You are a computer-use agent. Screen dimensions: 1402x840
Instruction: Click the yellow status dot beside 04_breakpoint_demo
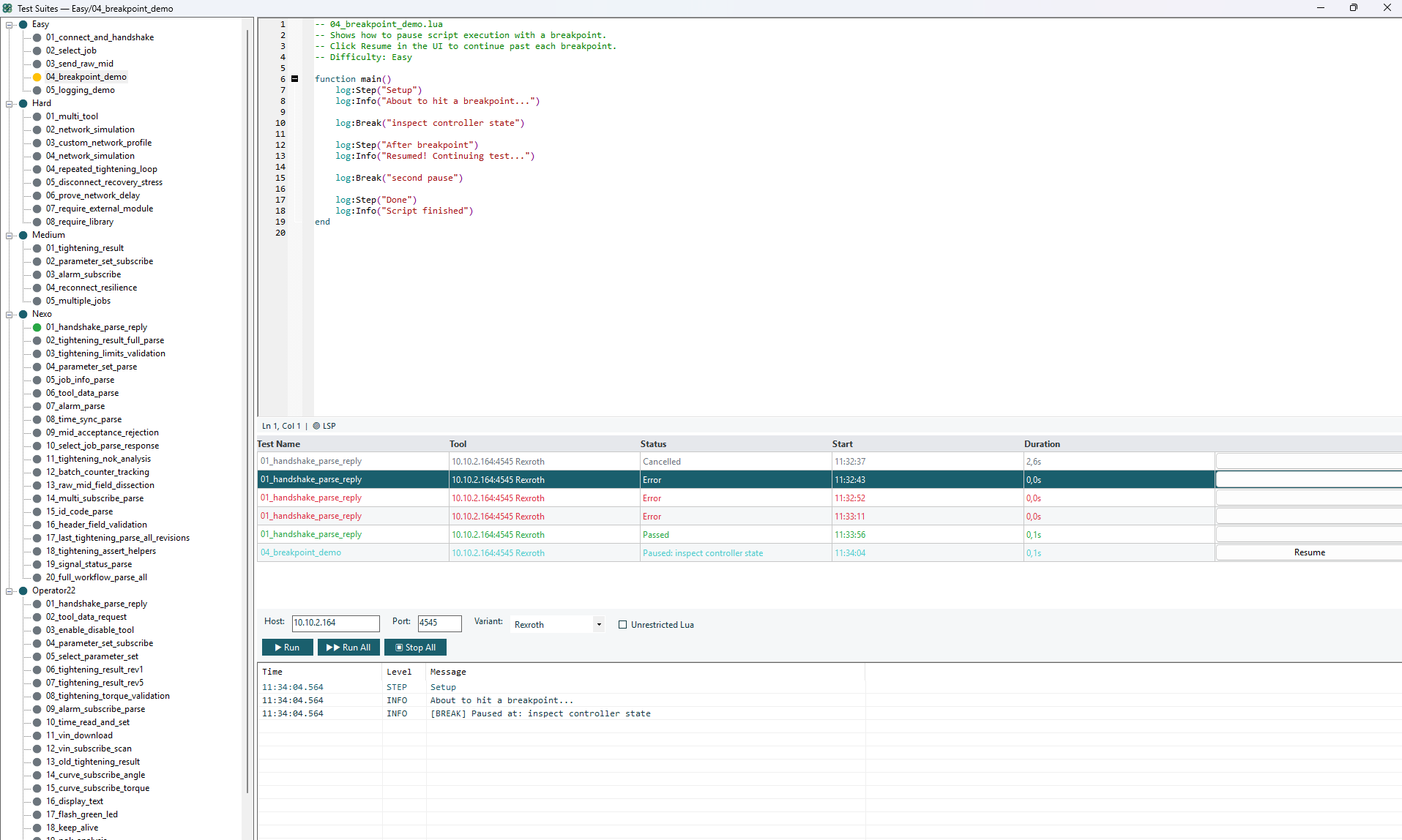pos(37,77)
